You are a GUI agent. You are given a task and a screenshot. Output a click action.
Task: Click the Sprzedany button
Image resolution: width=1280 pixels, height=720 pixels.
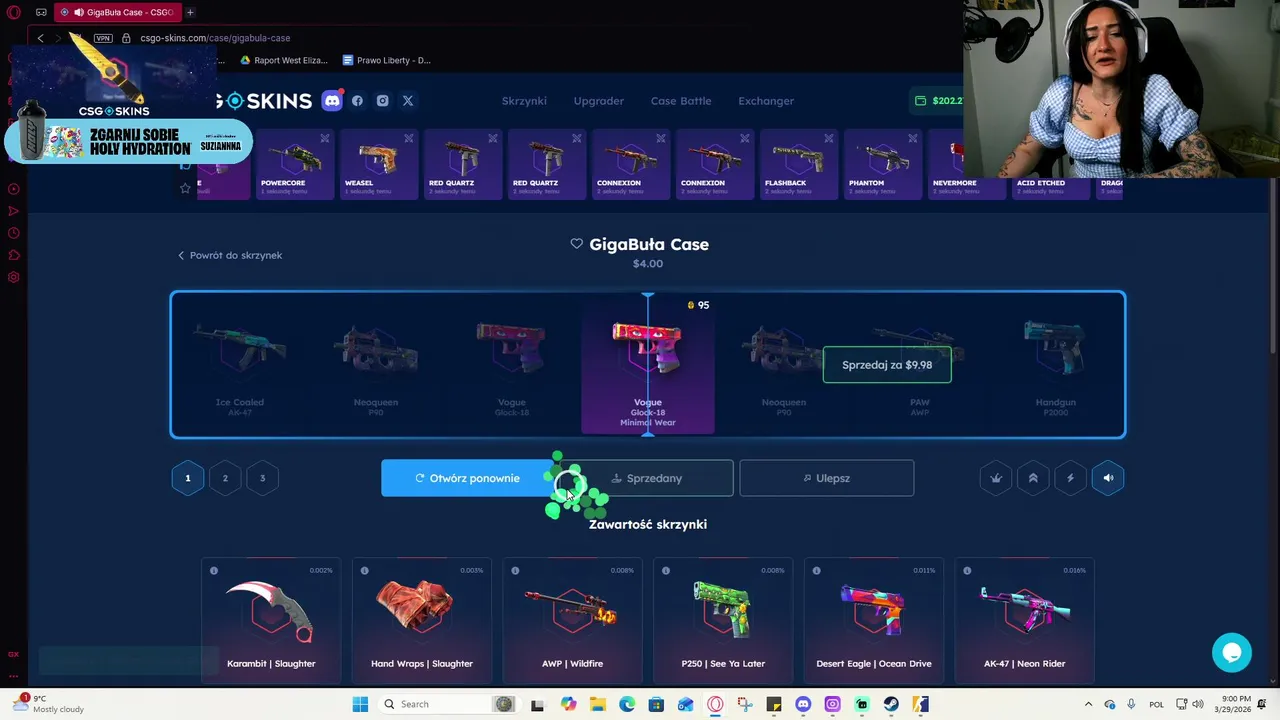[647, 478]
